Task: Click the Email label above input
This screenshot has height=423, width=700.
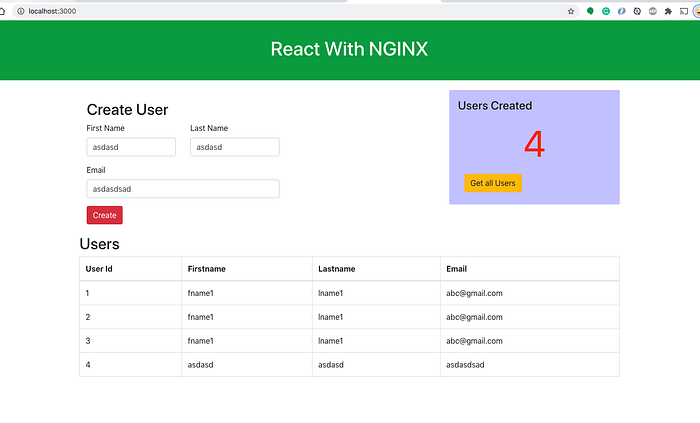Action: click(x=96, y=170)
